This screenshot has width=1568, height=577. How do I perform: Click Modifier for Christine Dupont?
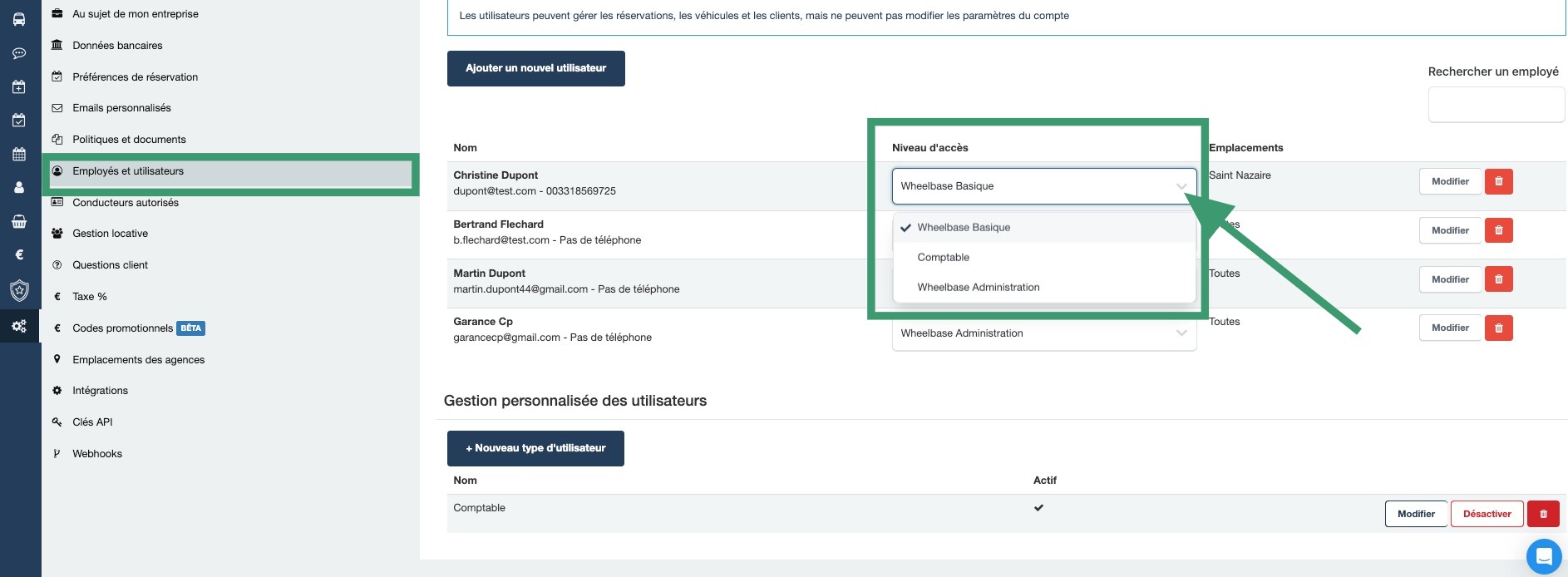1450,181
